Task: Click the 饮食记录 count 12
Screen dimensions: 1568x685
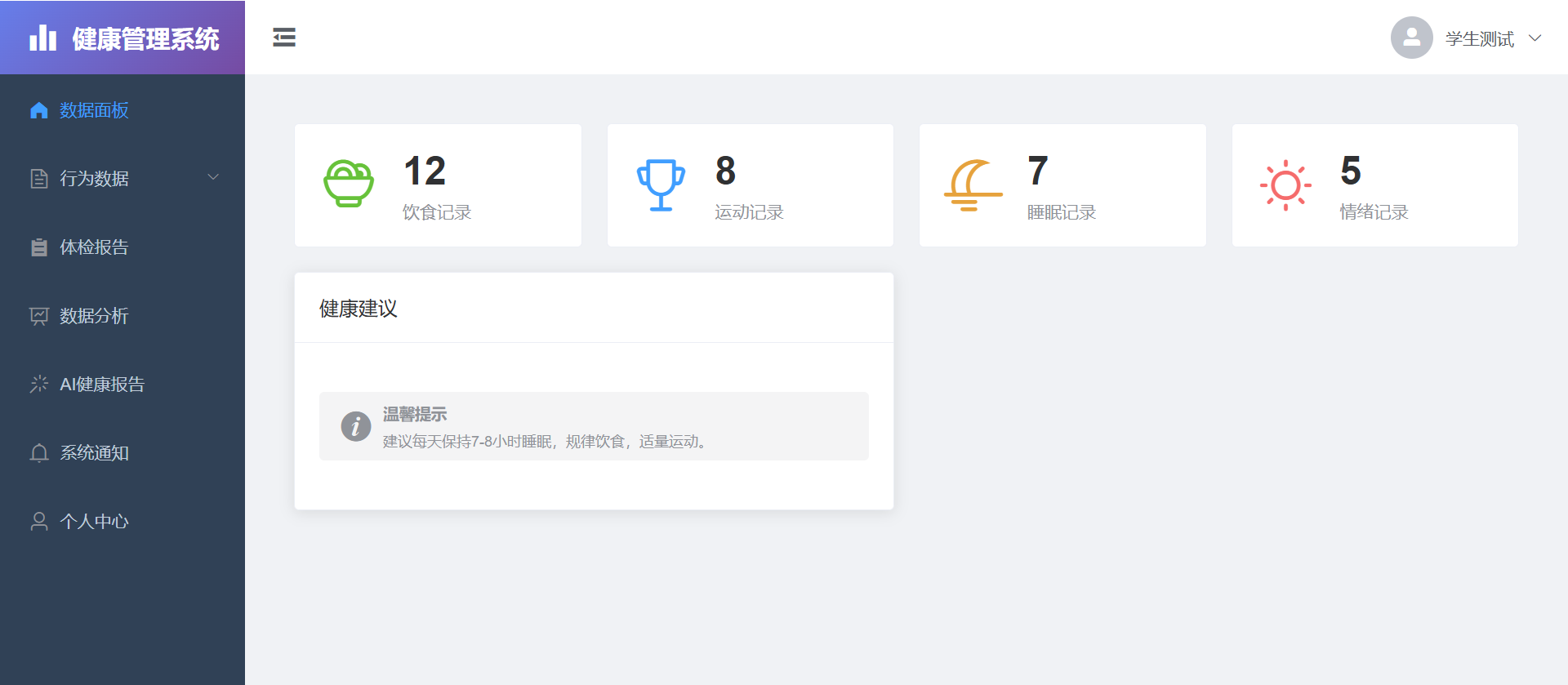Action: 425,171
